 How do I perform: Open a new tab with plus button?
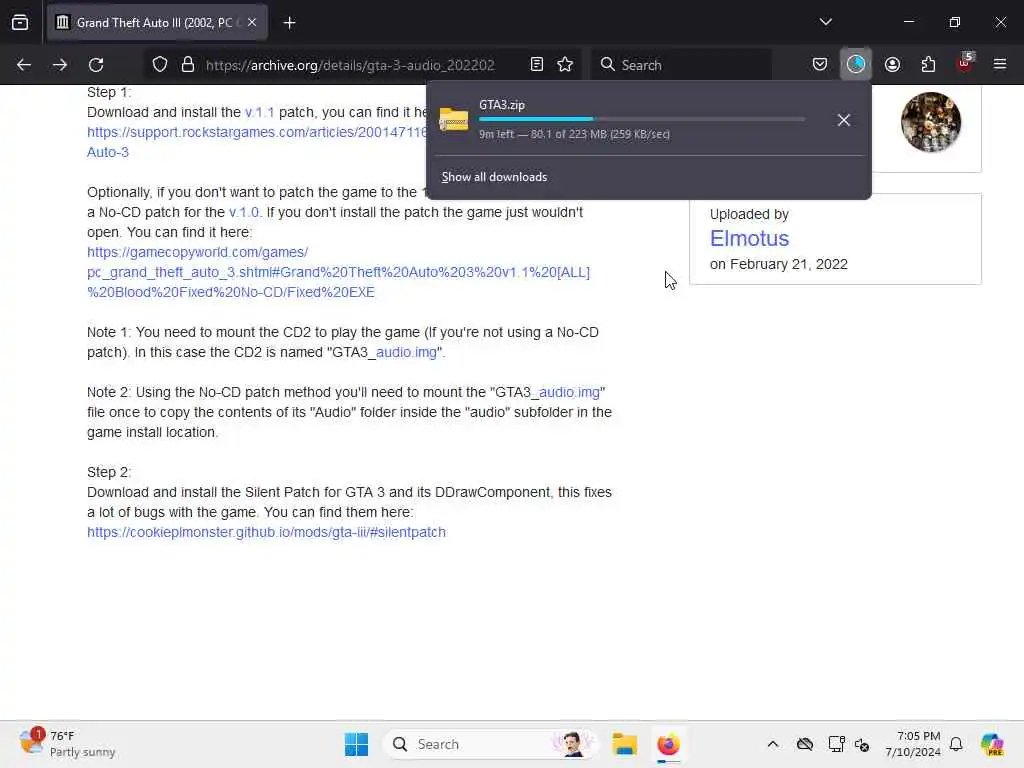point(289,23)
